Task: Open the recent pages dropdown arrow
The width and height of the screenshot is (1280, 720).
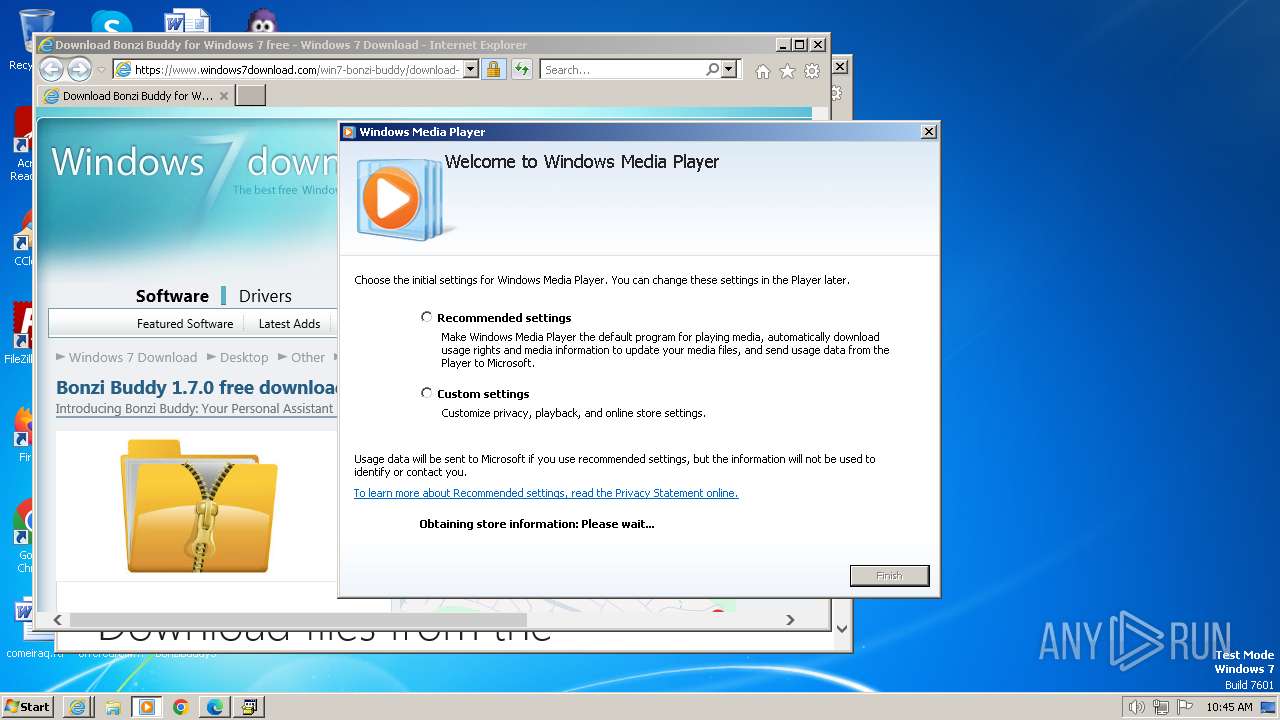Action: 101,70
